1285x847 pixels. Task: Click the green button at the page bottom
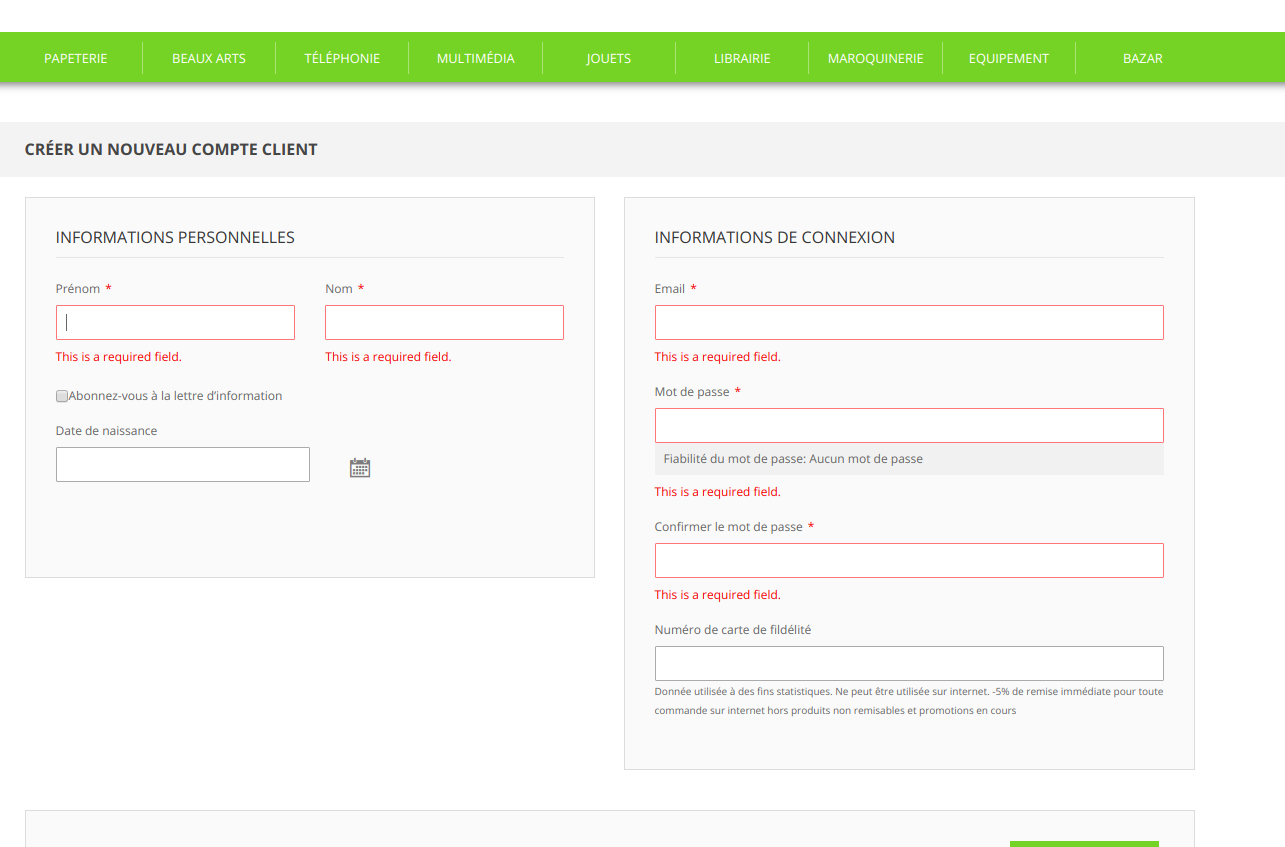(1084, 843)
